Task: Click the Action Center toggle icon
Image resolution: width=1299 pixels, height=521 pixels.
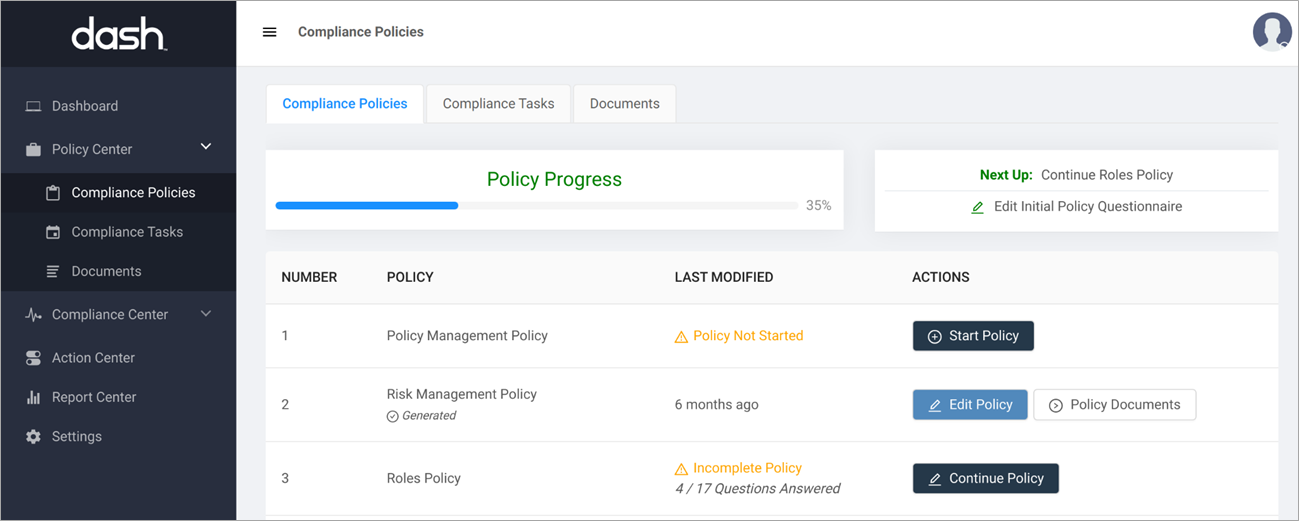Action: (33, 358)
